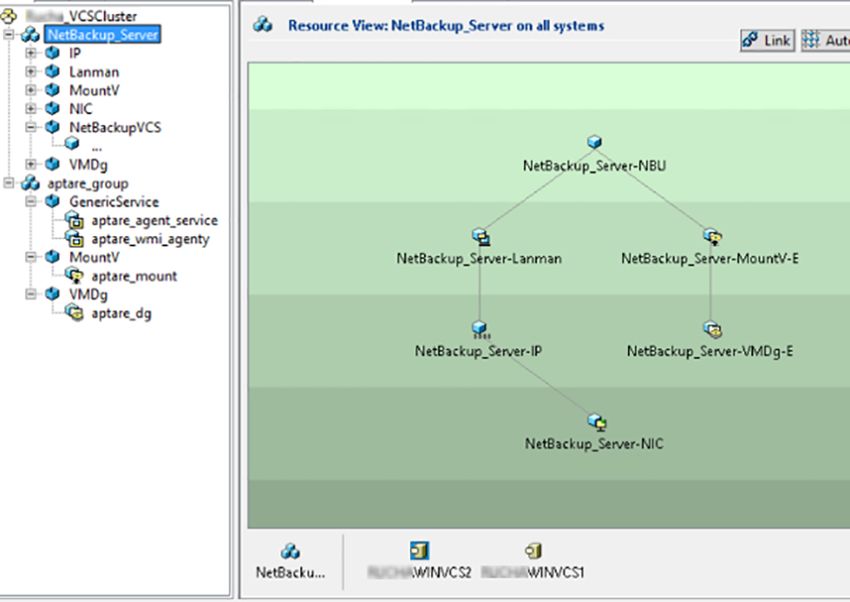Select the NetBackup_Server-Lanman node icon
The image size is (850, 602).
pos(481,236)
